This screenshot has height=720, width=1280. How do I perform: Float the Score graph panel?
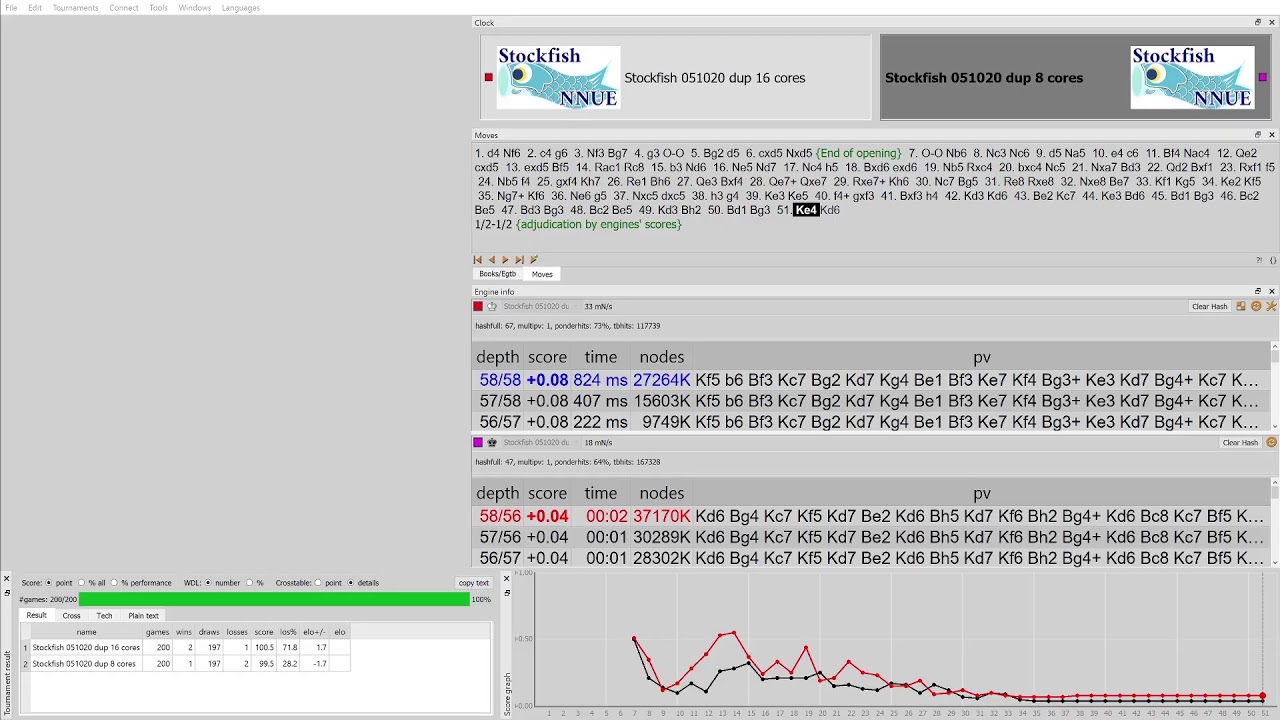[x=506, y=593]
